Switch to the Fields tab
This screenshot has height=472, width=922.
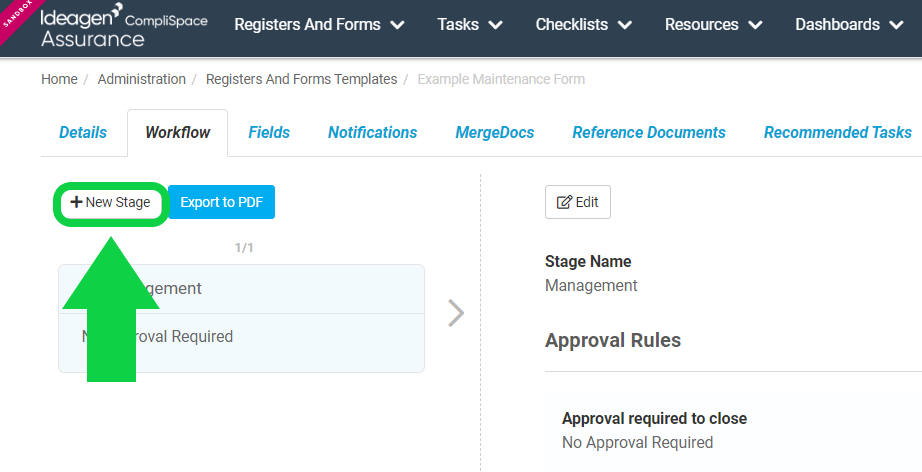coord(269,133)
